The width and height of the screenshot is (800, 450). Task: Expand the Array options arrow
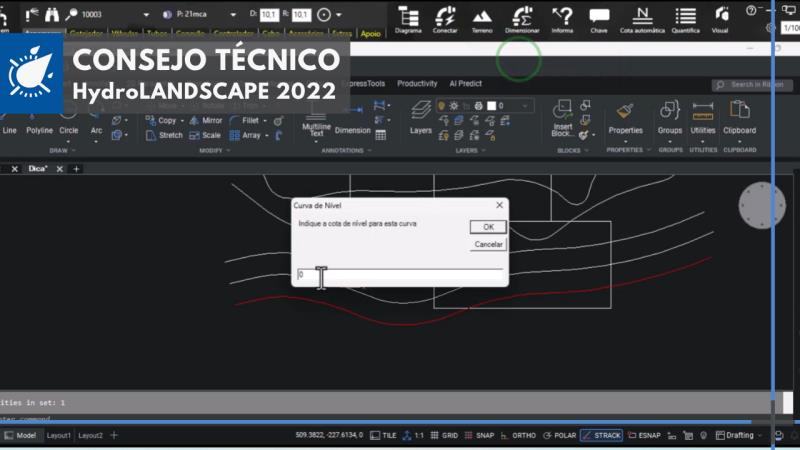point(266,136)
